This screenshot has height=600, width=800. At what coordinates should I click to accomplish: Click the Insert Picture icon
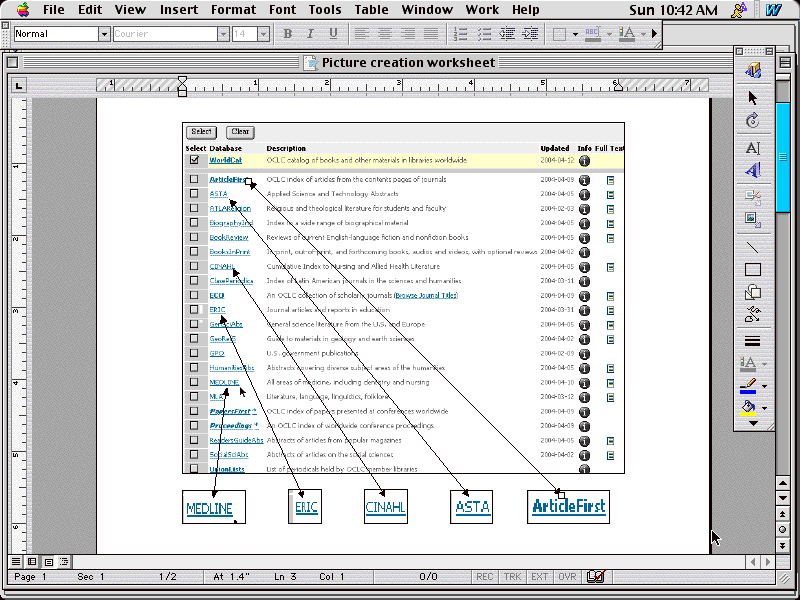753,220
